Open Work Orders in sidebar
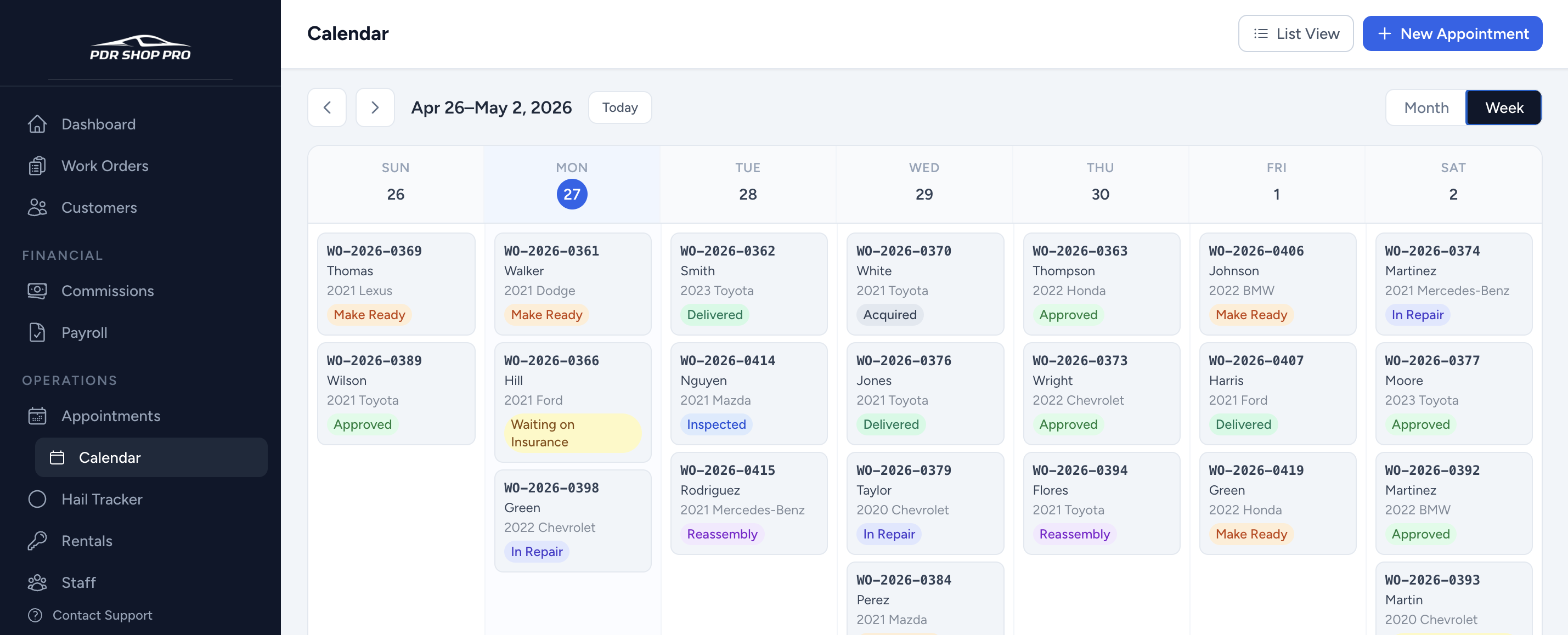The height and width of the screenshot is (635, 1568). pos(140,166)
